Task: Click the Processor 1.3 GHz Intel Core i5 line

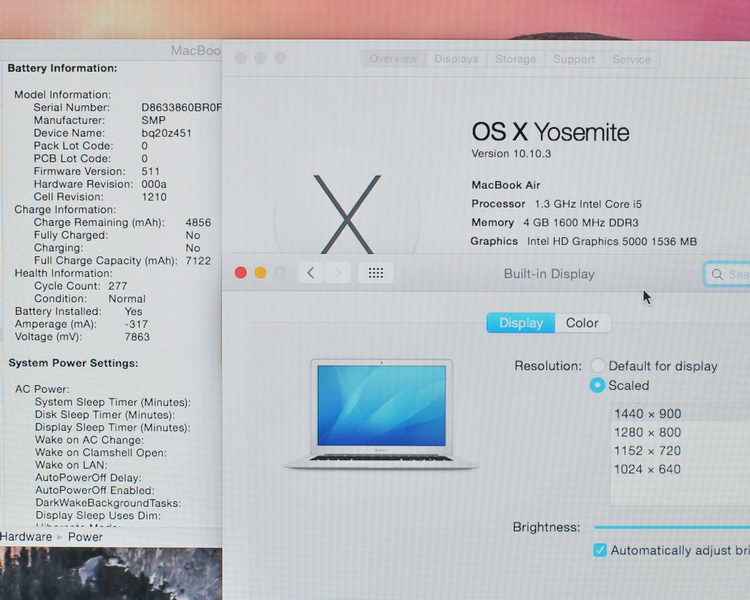Action: (556, 204)
